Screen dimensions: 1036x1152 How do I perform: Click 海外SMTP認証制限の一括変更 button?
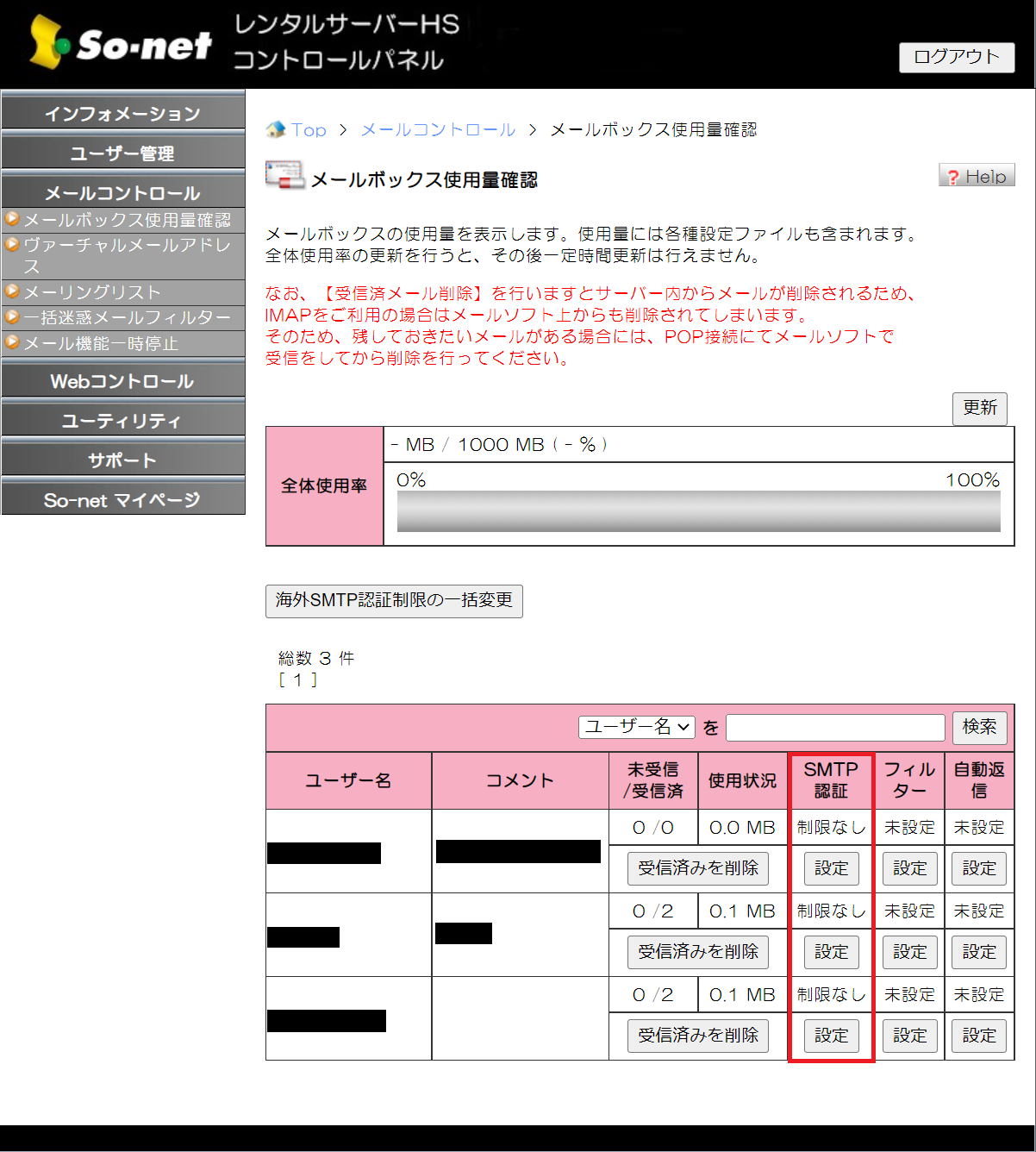[x=394, y=600]
